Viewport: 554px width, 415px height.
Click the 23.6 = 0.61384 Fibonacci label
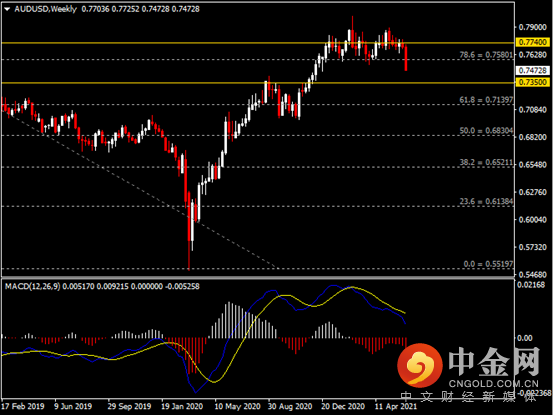(486, 201)
